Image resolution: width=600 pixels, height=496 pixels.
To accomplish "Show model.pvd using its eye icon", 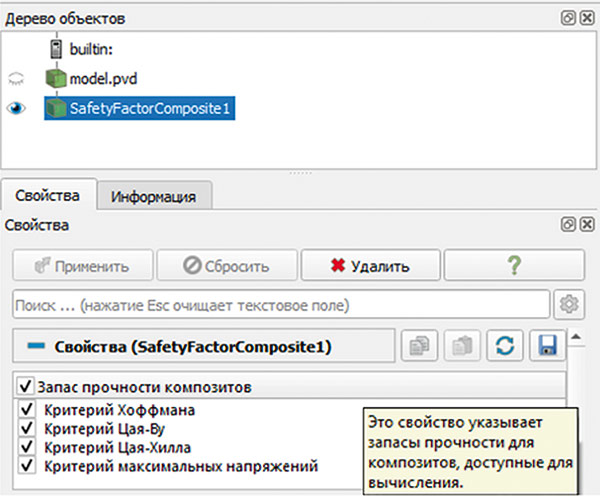I will (16, 79).
